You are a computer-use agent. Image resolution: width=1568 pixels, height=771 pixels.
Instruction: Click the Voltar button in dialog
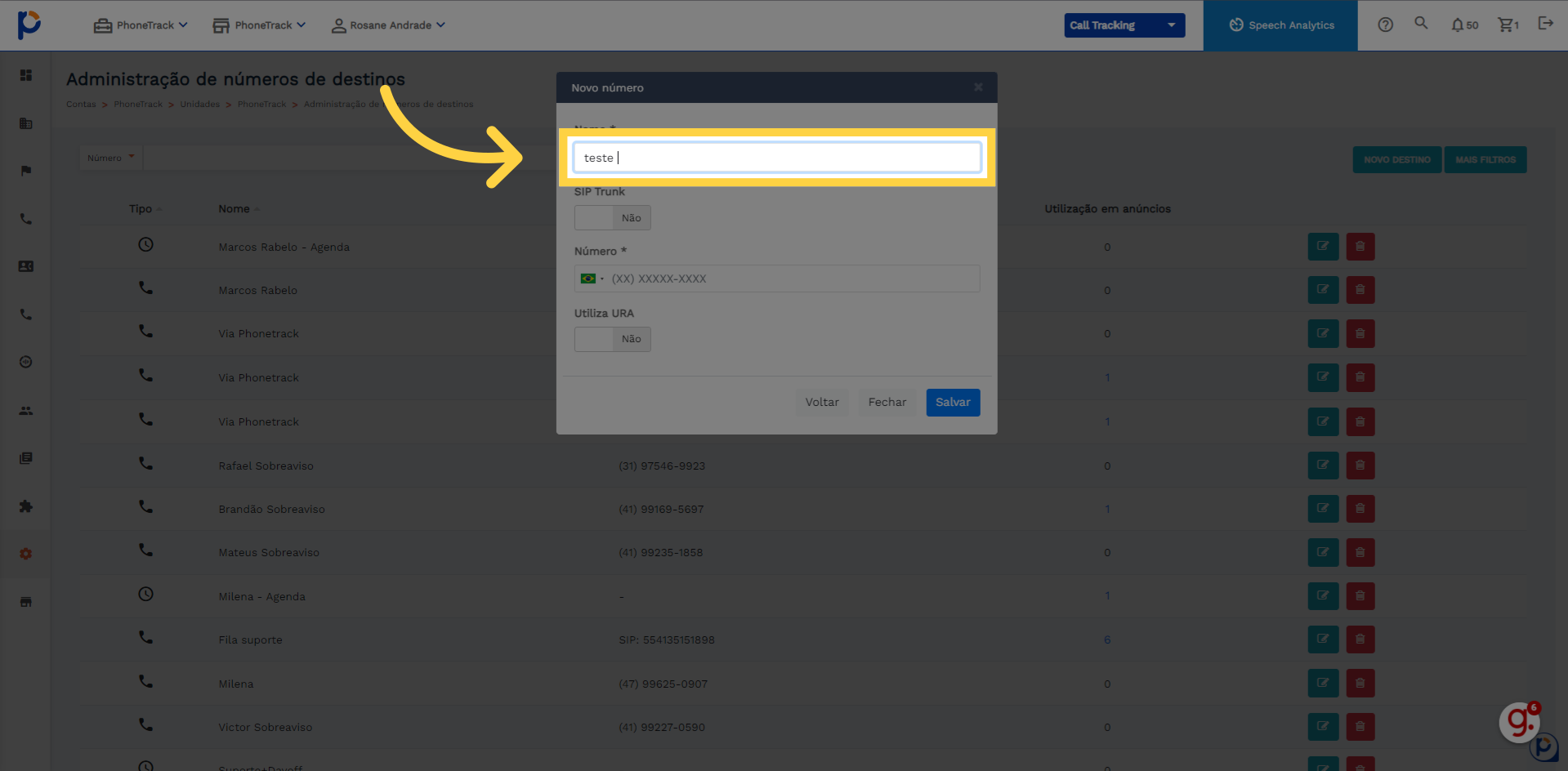click(822, 402)
